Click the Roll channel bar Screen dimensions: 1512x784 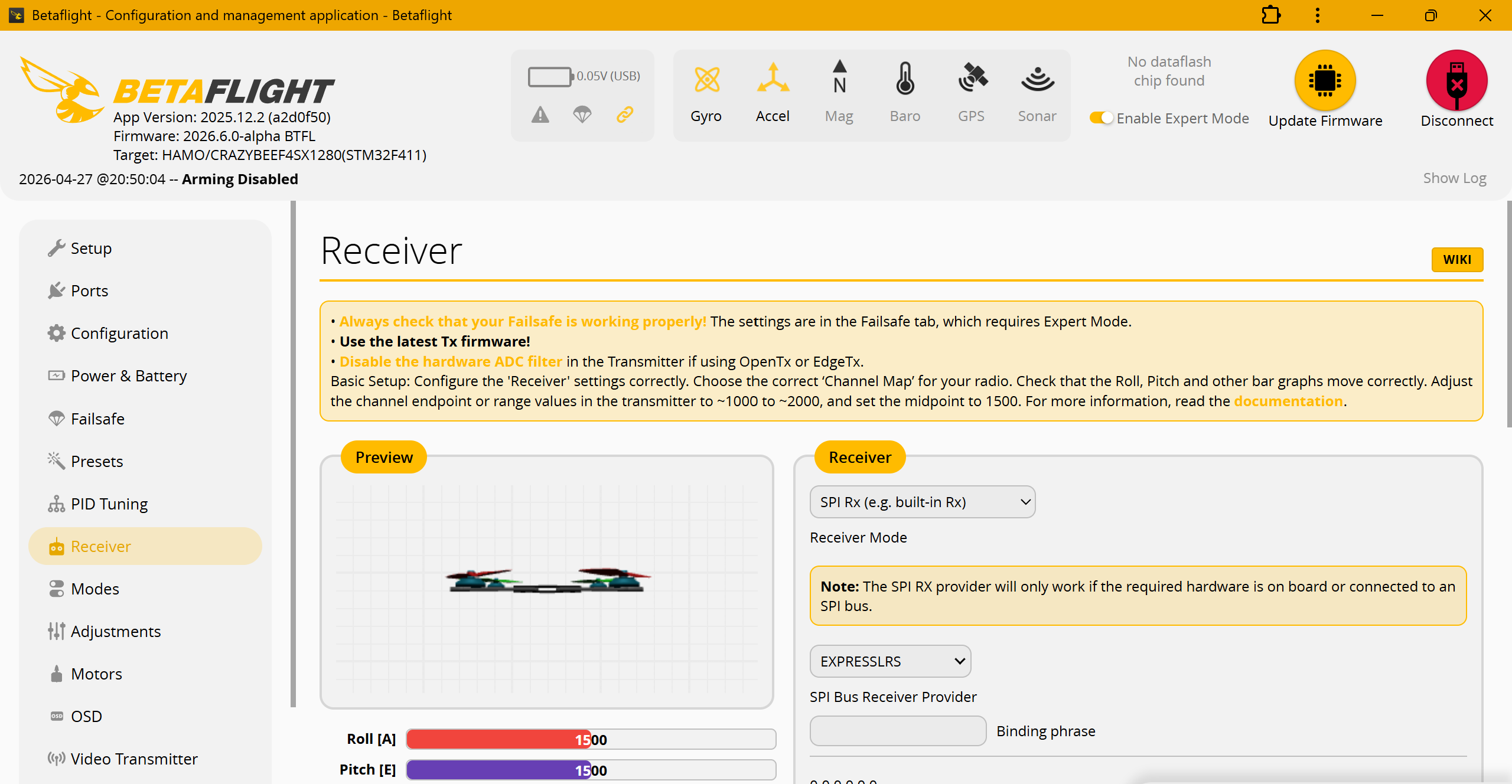[591, 739]
